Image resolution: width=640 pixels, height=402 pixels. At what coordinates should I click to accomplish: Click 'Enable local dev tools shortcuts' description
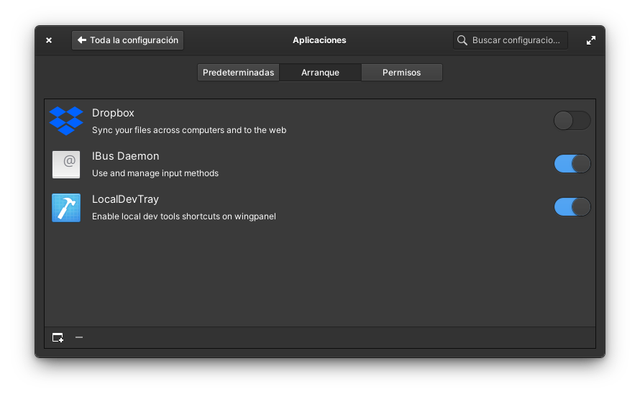[184, 217]
